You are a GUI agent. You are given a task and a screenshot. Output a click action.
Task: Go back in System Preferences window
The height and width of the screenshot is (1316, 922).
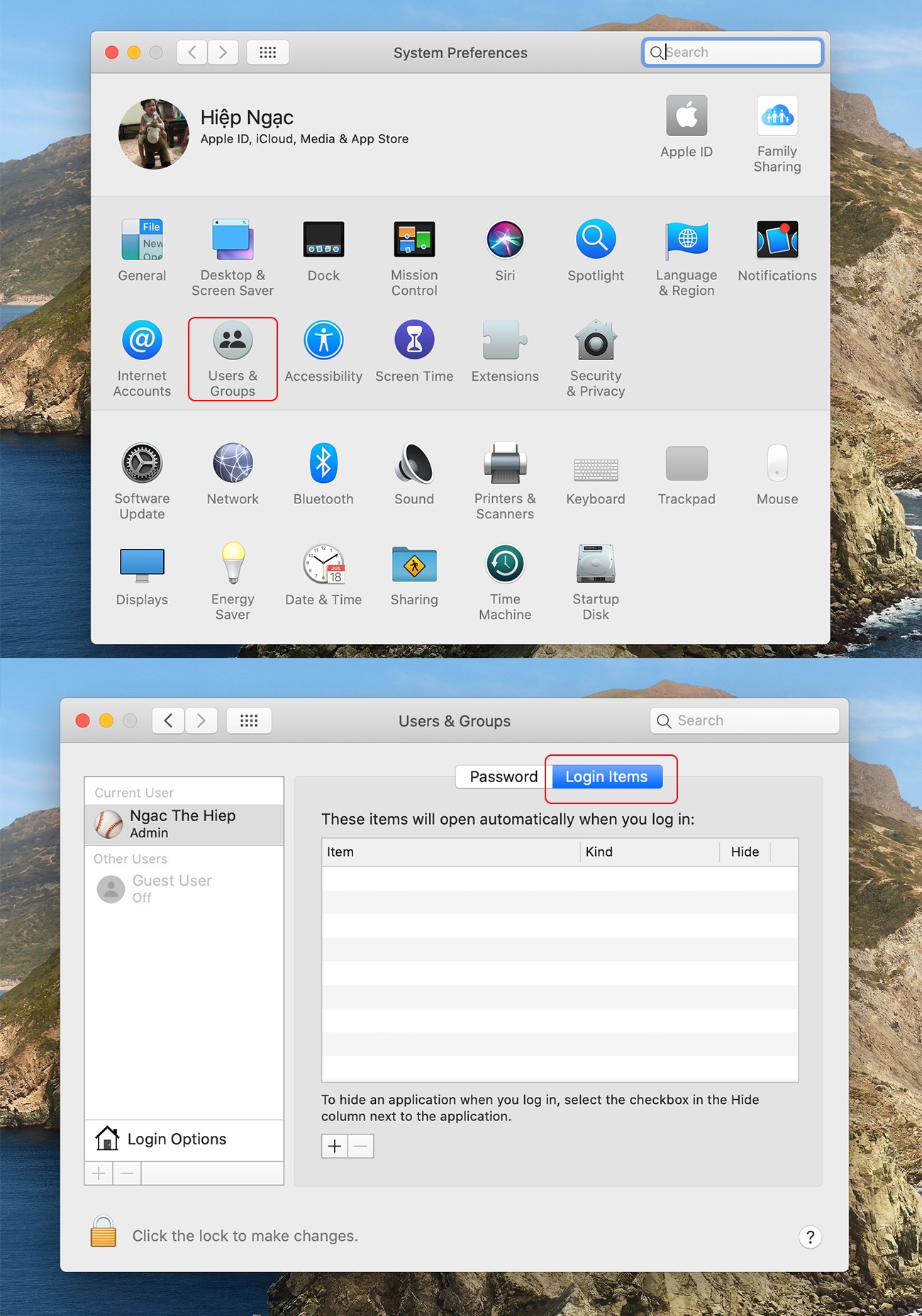(x=191, y=52)
